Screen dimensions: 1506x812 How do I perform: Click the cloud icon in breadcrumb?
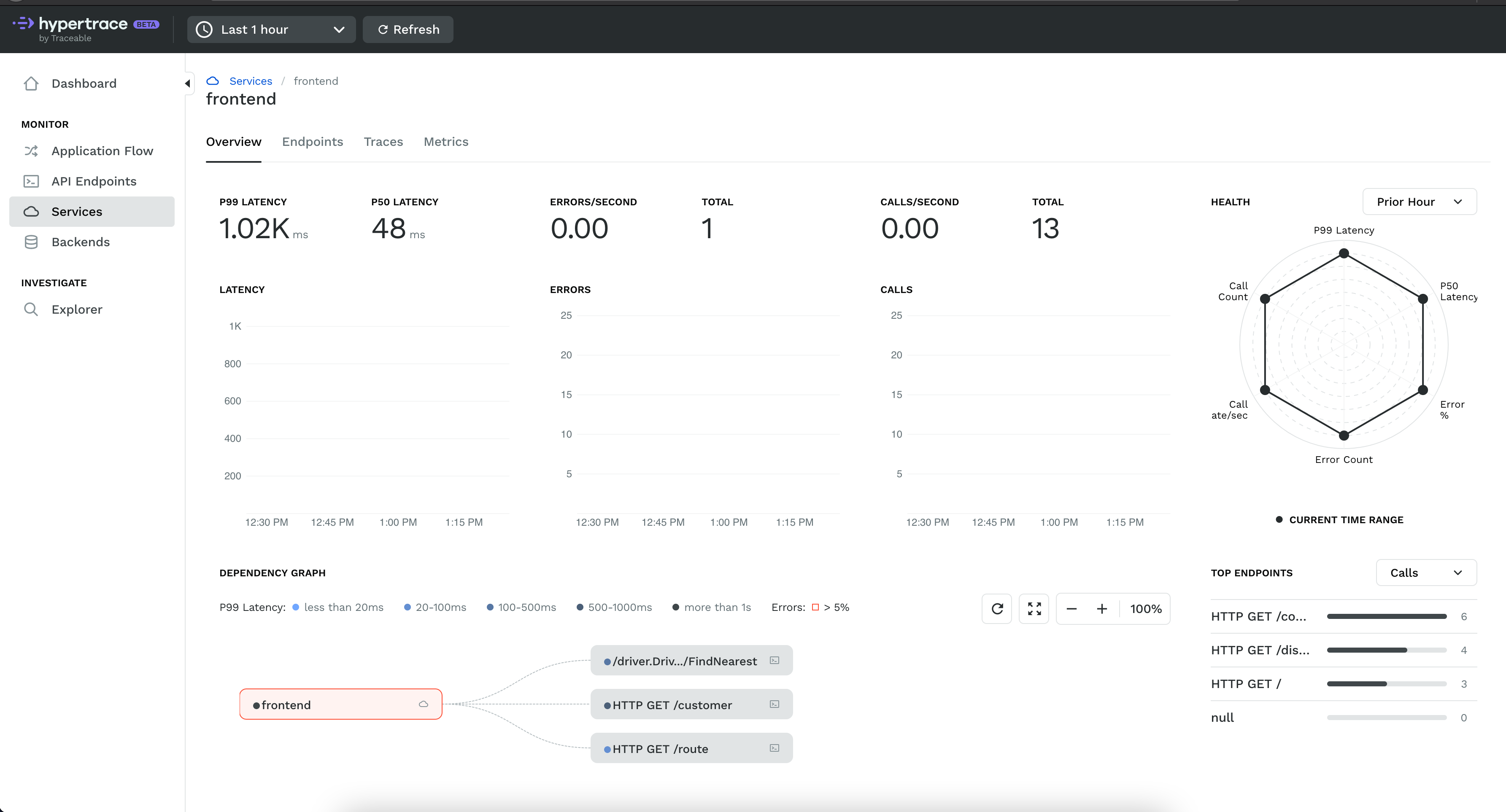pos(213,81)
